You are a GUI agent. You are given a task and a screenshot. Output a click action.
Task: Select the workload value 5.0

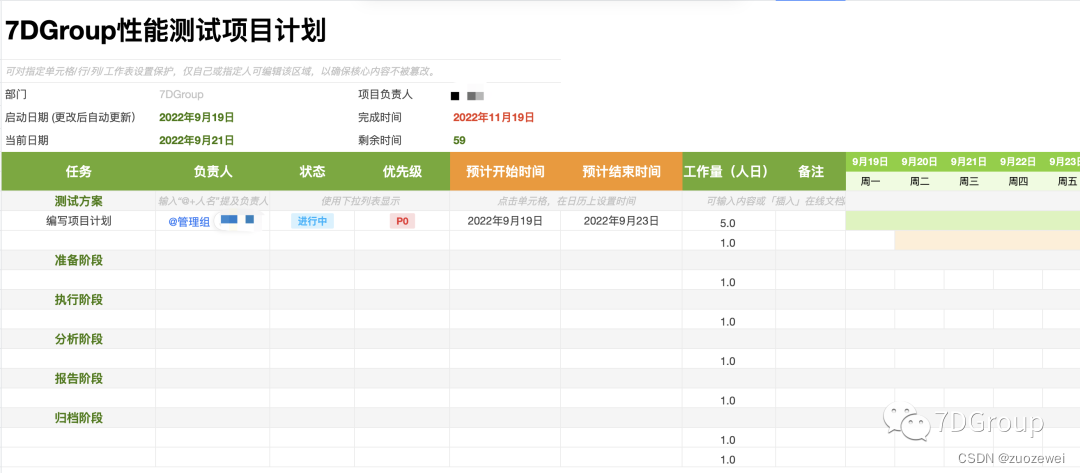click(x=728, y=223)
